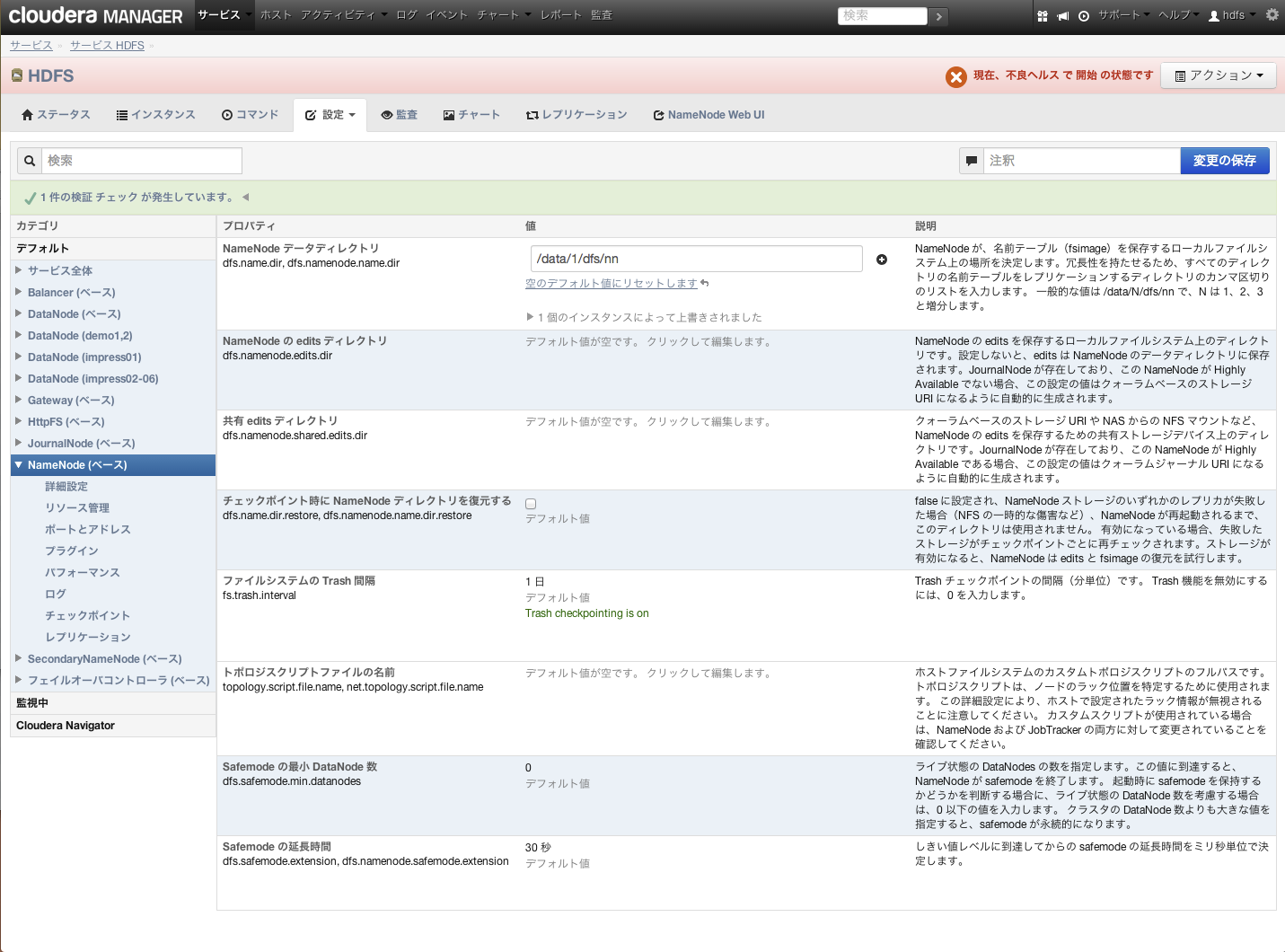This screenshot has width=1285, height=952.
Task: Click the 注釈 annotation input field
Action: coord(1082,161)
